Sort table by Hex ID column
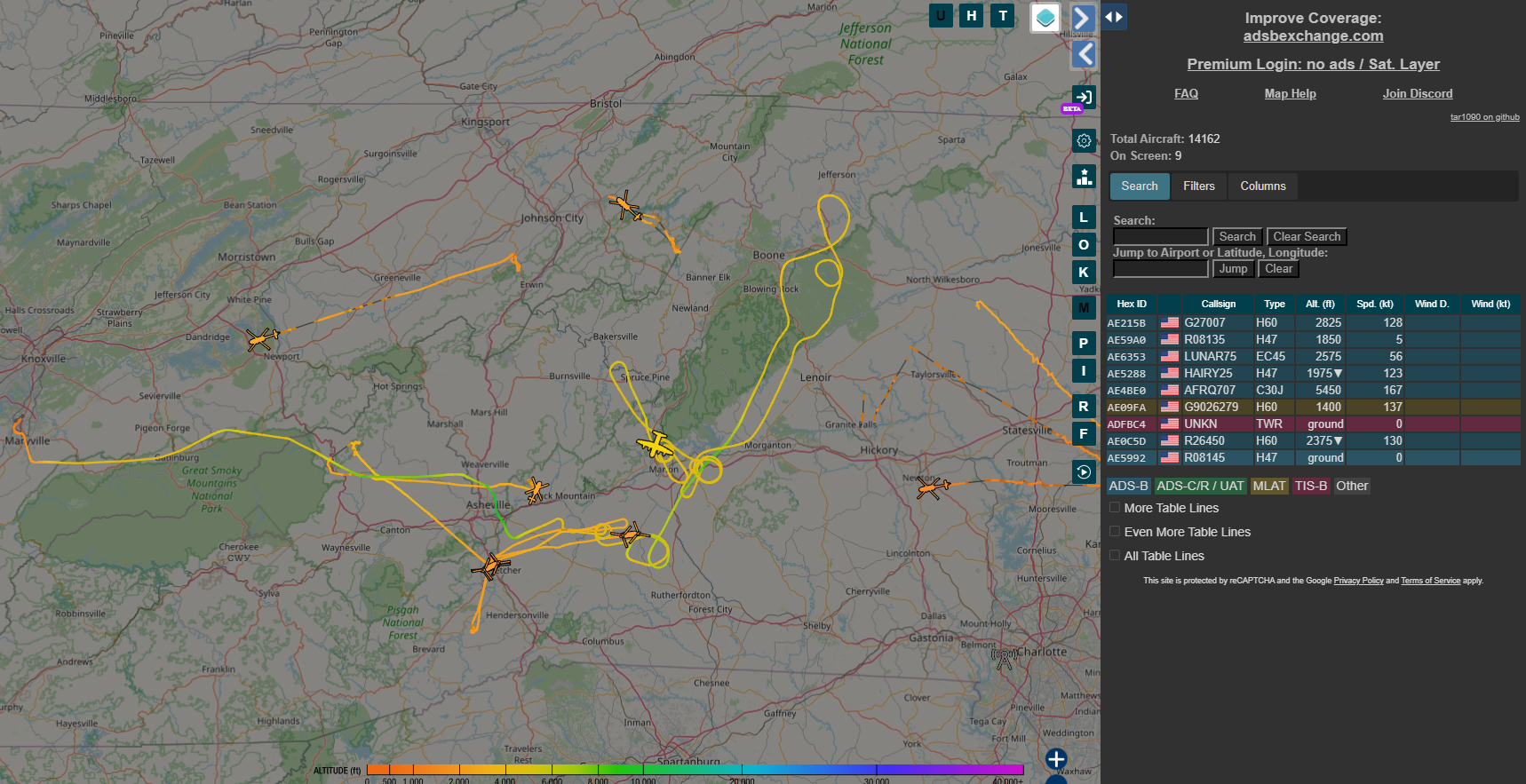The height and width of the screenshot is (784, 1526). point(1131,304)
